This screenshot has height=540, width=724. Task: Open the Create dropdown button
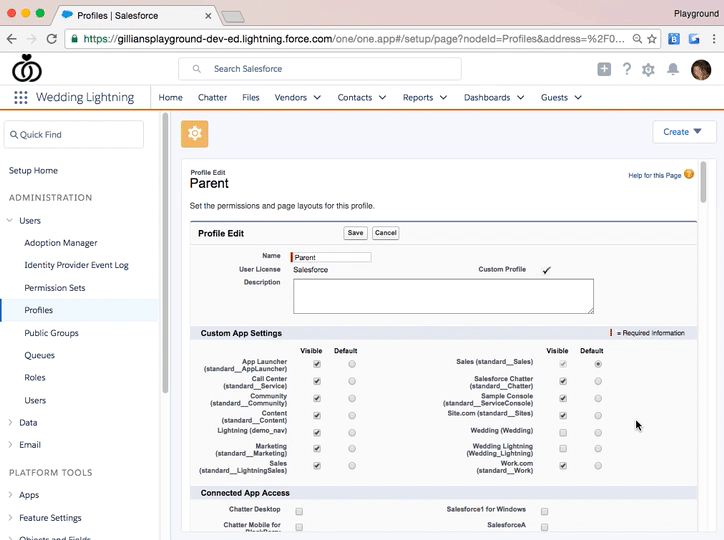pyautogui.click(x=684, y=132)
